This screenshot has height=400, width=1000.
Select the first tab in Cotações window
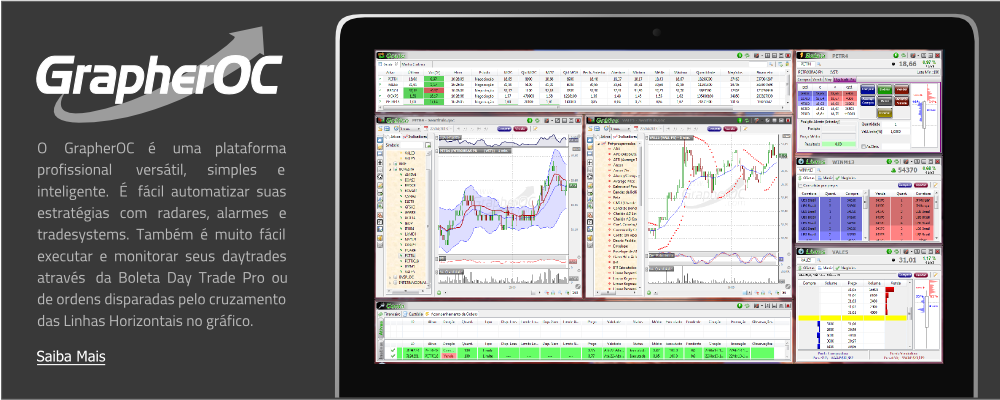(x=388, y=64)
